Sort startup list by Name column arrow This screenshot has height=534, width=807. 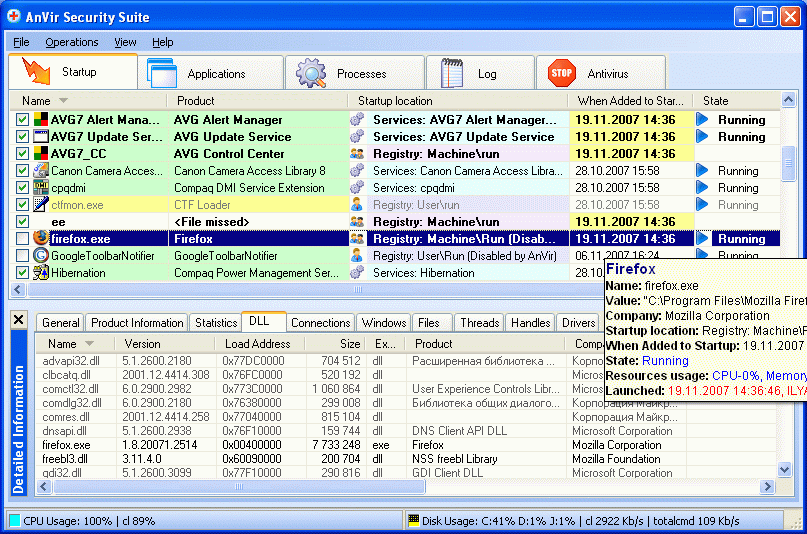coord(63,101)
